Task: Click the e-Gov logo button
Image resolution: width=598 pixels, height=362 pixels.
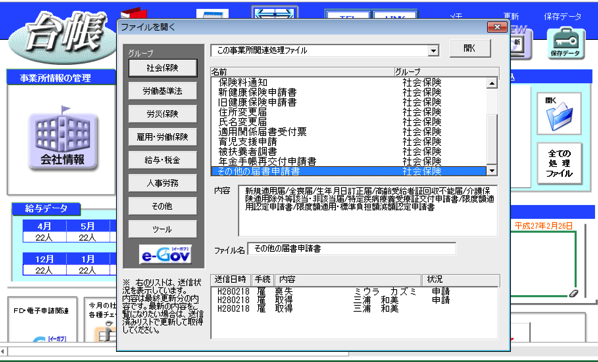Action: click(166, 254)
